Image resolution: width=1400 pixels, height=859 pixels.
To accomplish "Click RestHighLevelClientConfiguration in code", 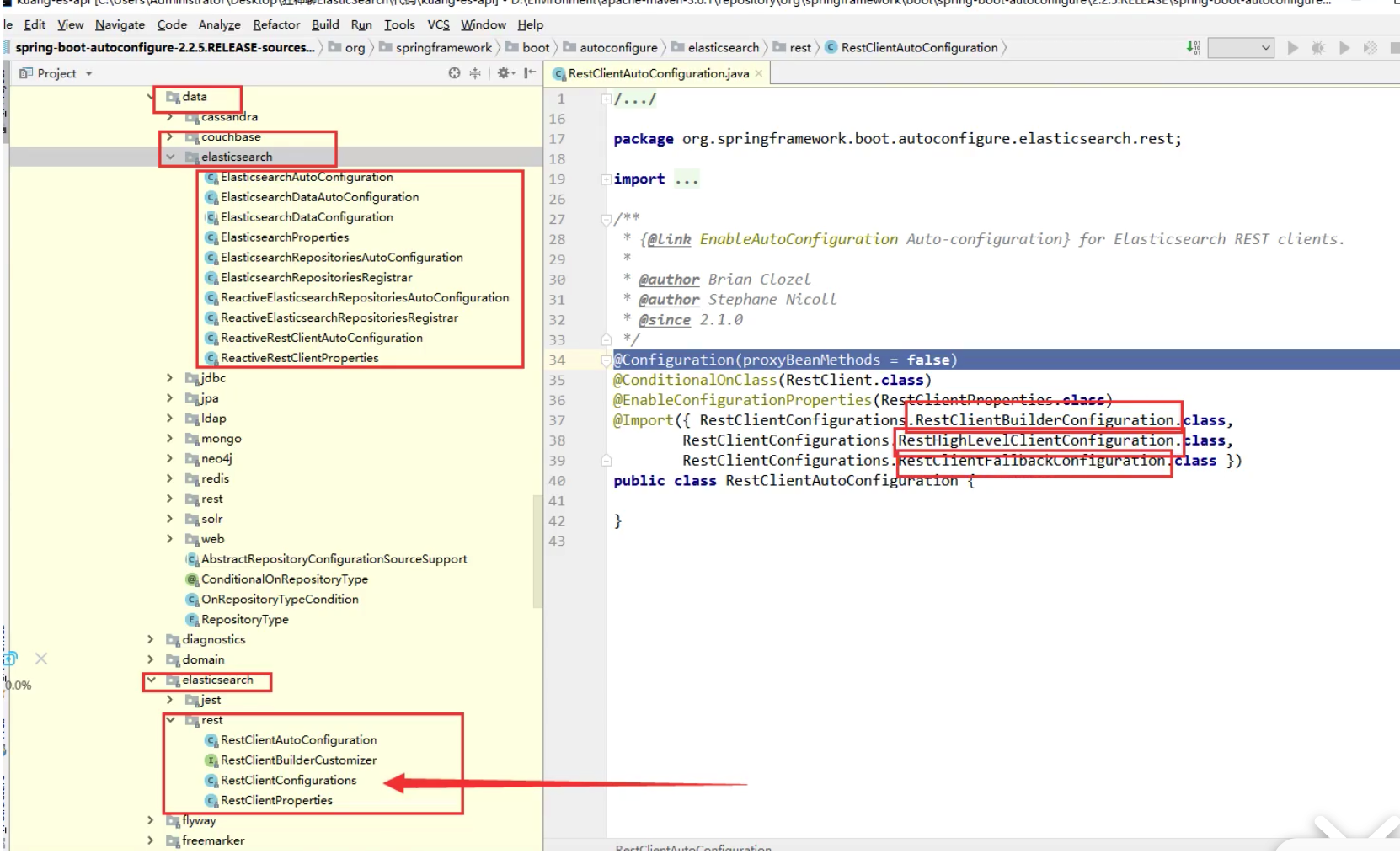I will point(1036,440).
